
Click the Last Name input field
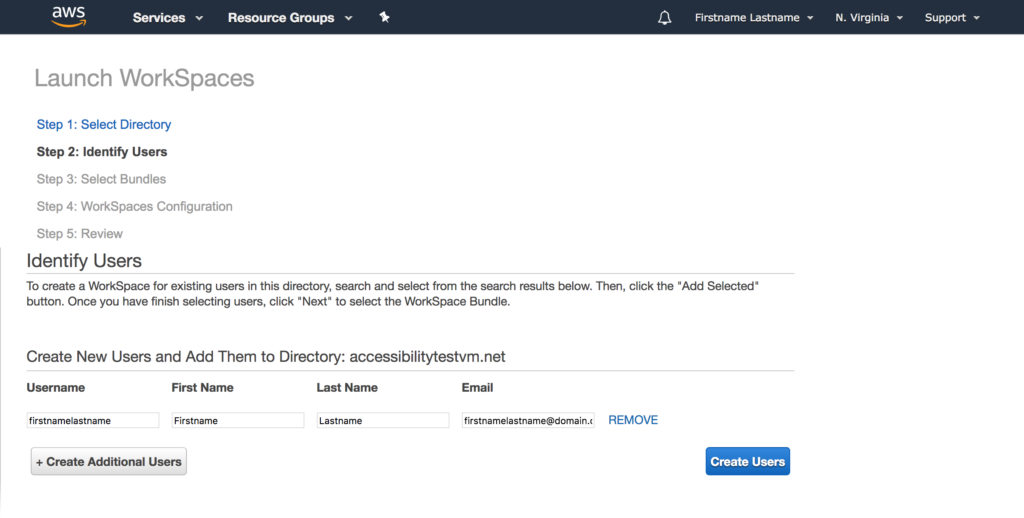[x=383, y=420]
